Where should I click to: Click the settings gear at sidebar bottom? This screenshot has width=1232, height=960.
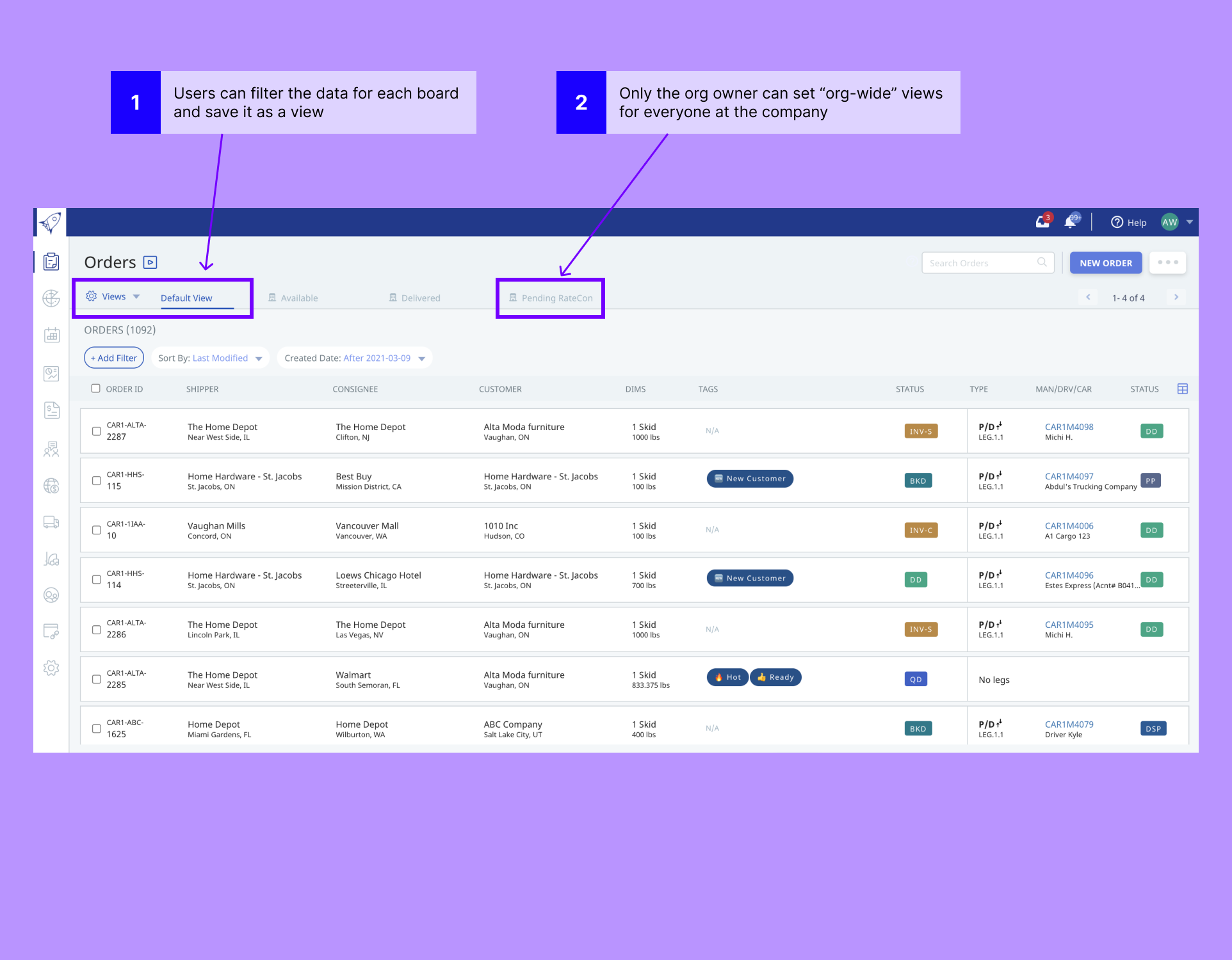[51, 668]
